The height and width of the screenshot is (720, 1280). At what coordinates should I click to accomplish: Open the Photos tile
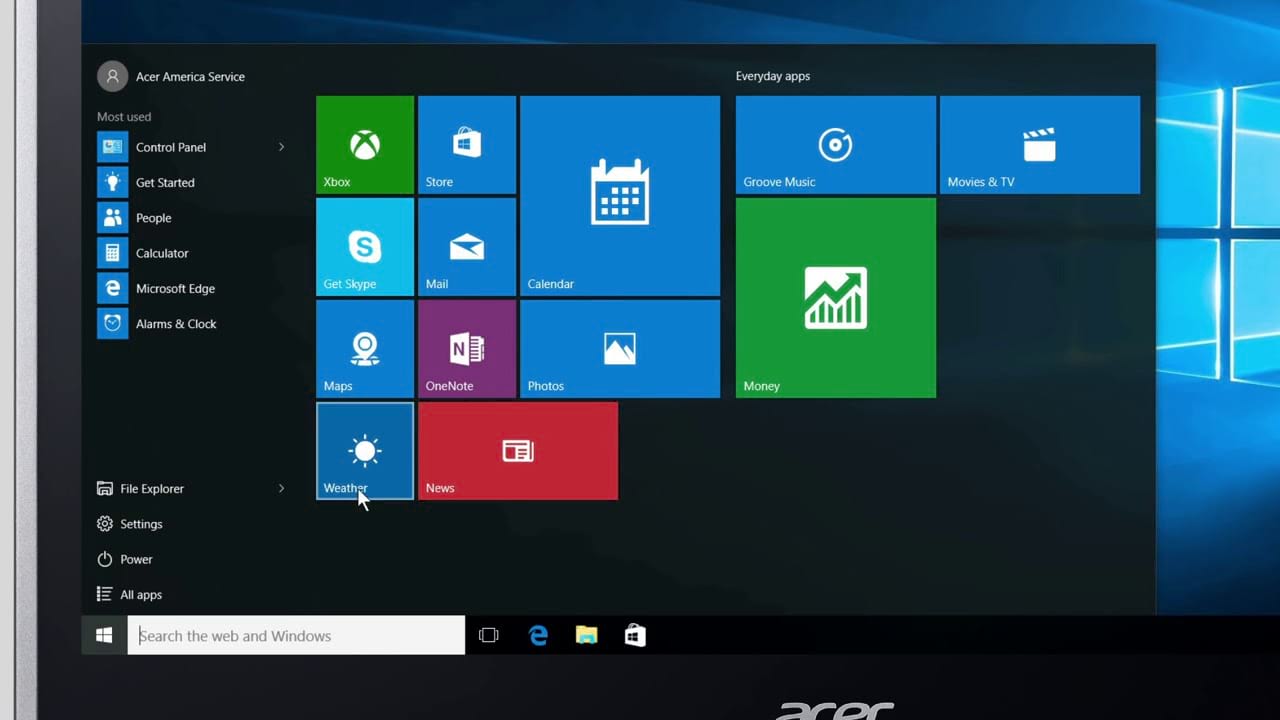(620, 349)
